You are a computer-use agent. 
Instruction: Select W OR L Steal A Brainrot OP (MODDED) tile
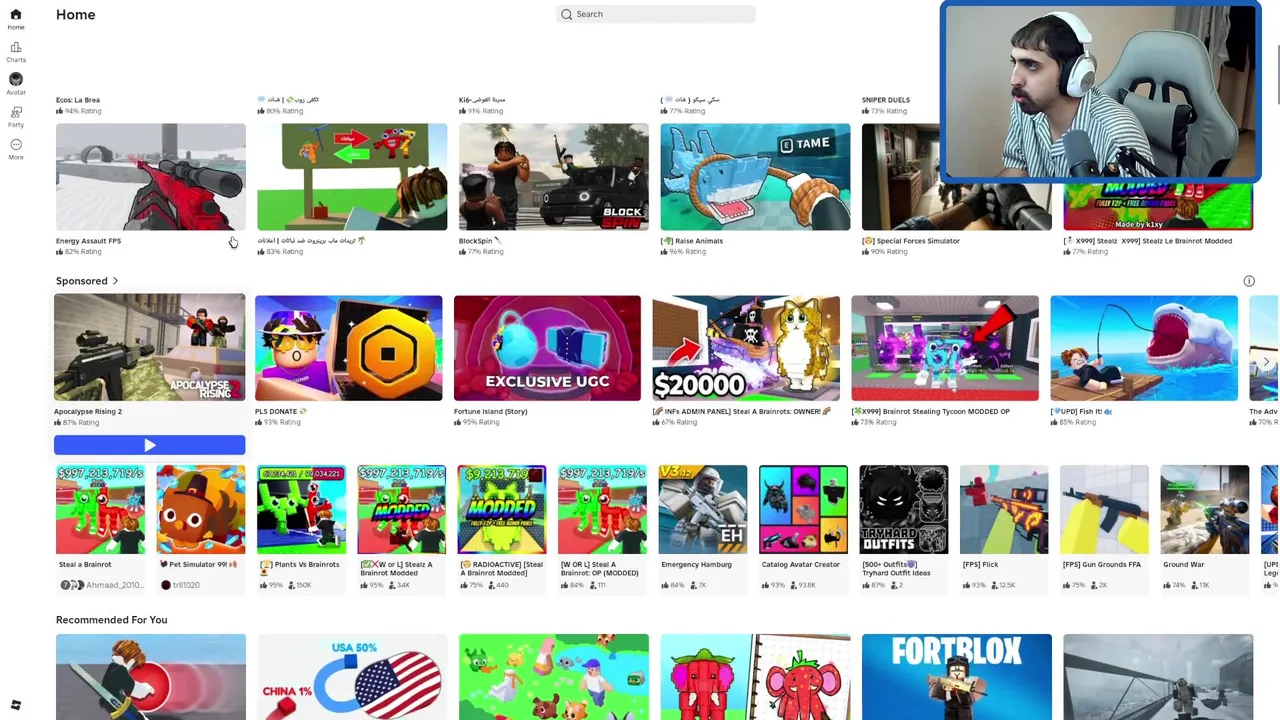point(602,509)
